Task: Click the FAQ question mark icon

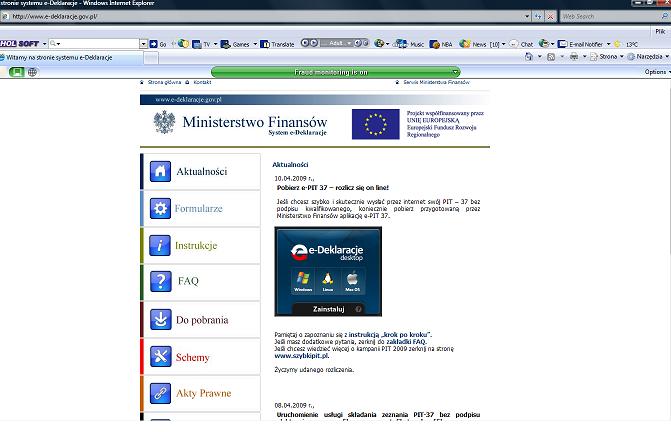Action: [160, 281]
